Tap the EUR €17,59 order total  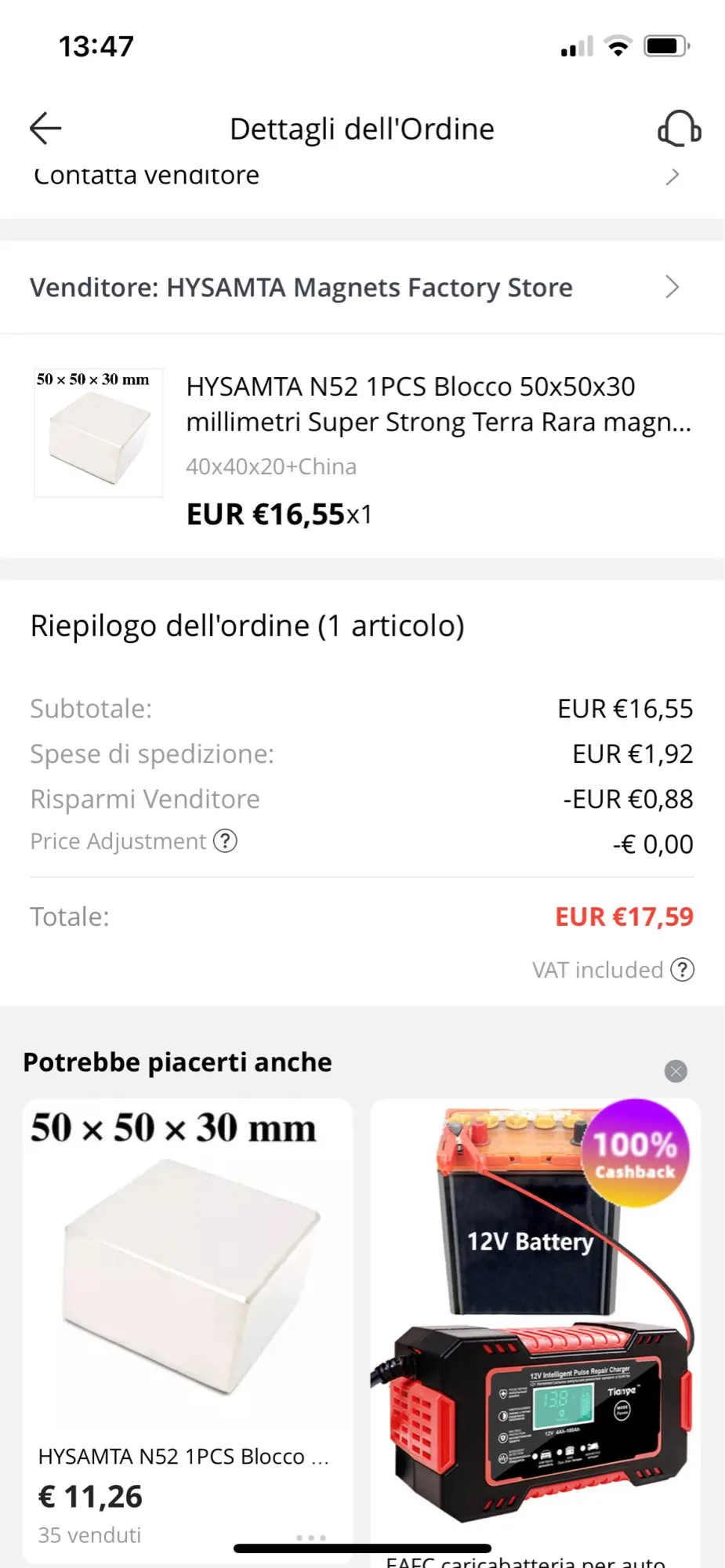click(x=624, y=916)
